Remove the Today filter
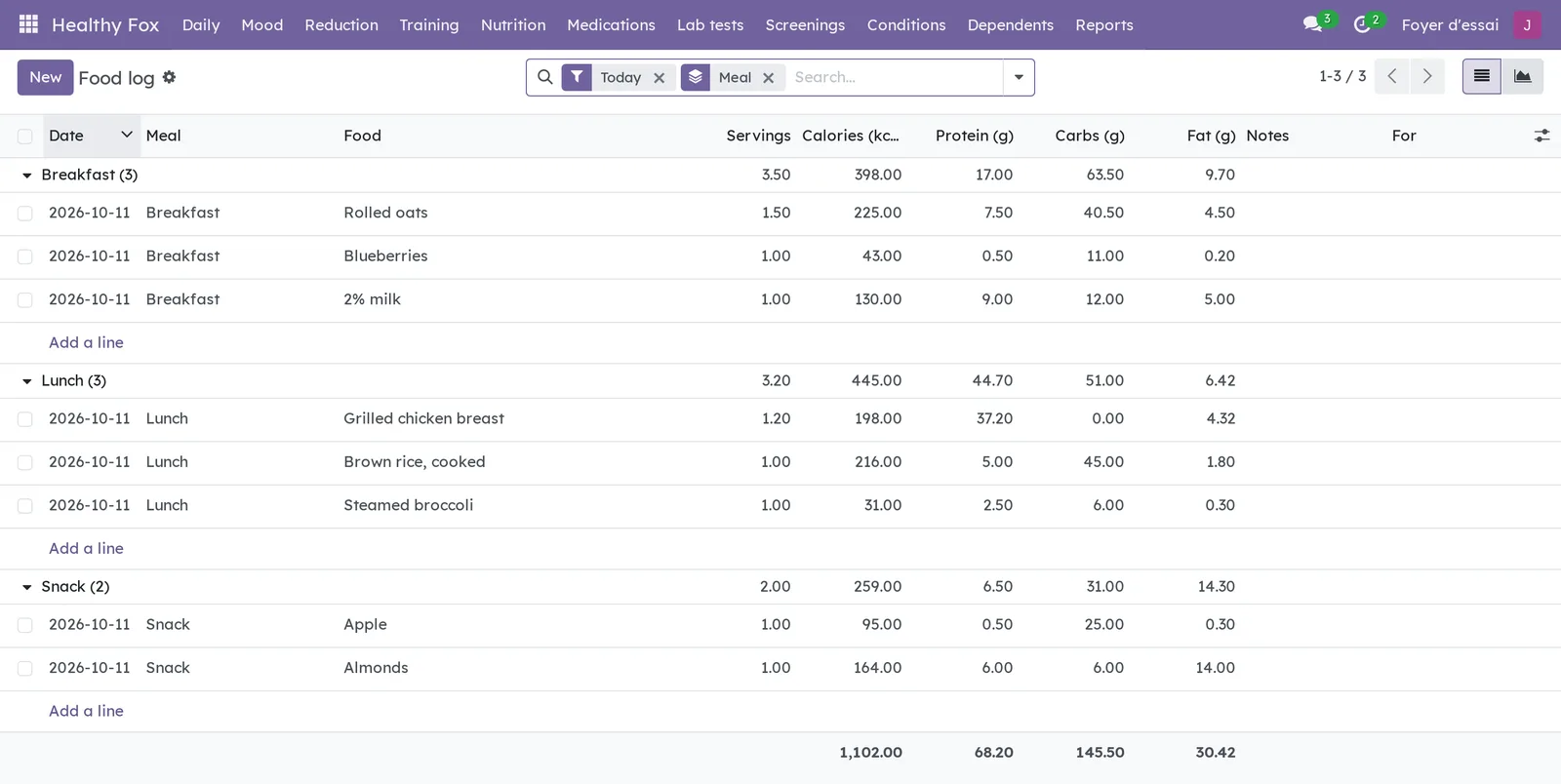 pyautogui.click(x=660, y=78)
